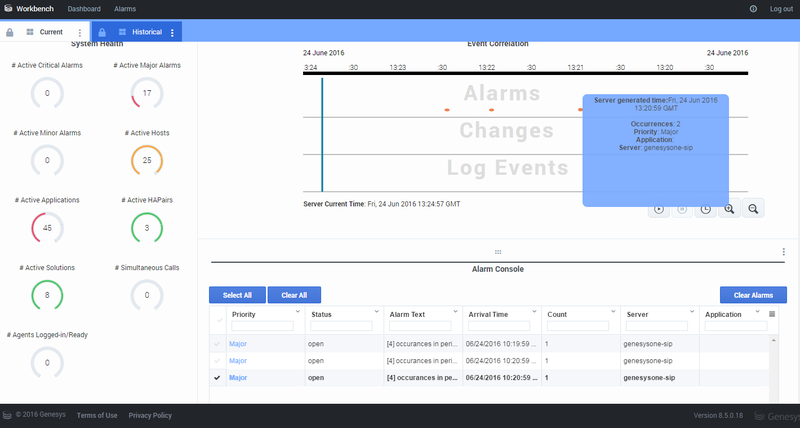The image size is (800, 428).
Task: Click the Clear Alarms button
Action: tap(753, 295)
